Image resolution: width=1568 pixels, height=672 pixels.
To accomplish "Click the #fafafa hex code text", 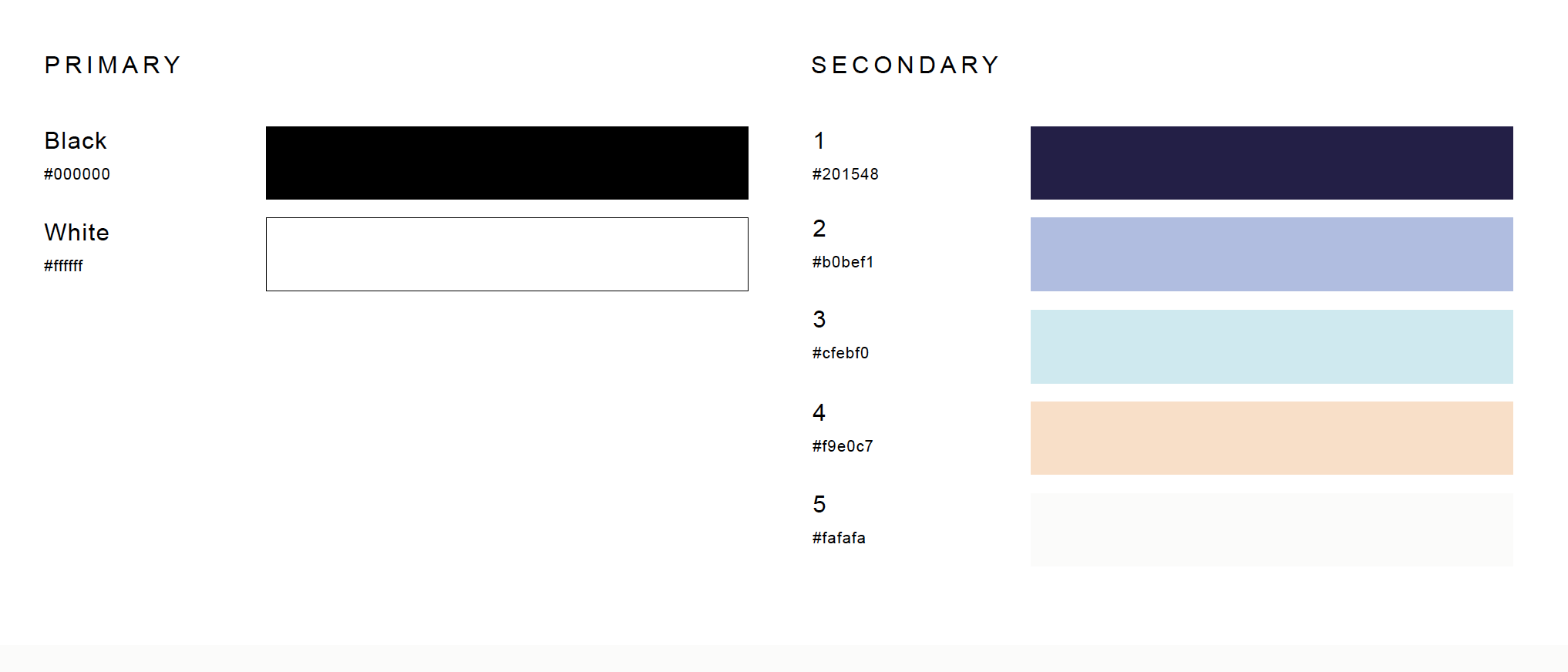I will (839, 538).
